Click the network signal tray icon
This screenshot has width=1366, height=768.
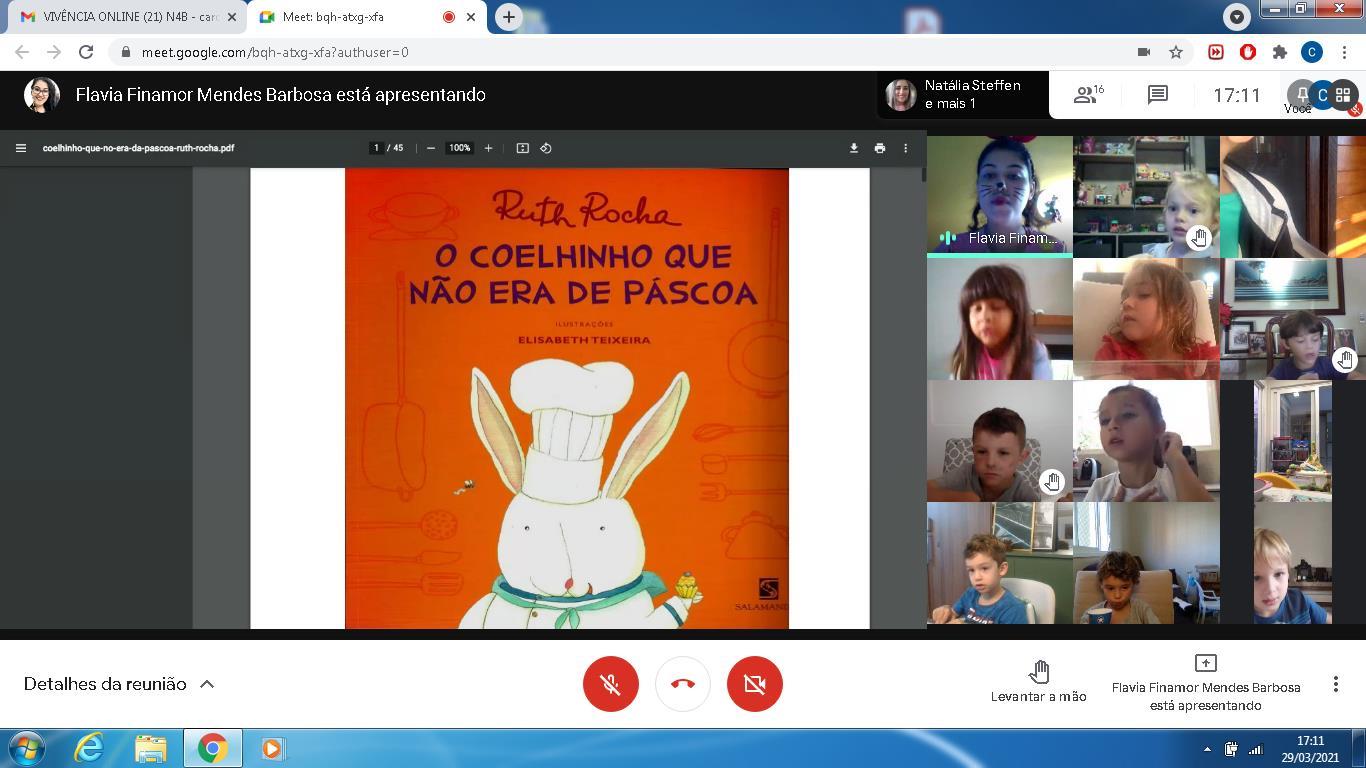pyautogui.click(x=1255, y=749)
